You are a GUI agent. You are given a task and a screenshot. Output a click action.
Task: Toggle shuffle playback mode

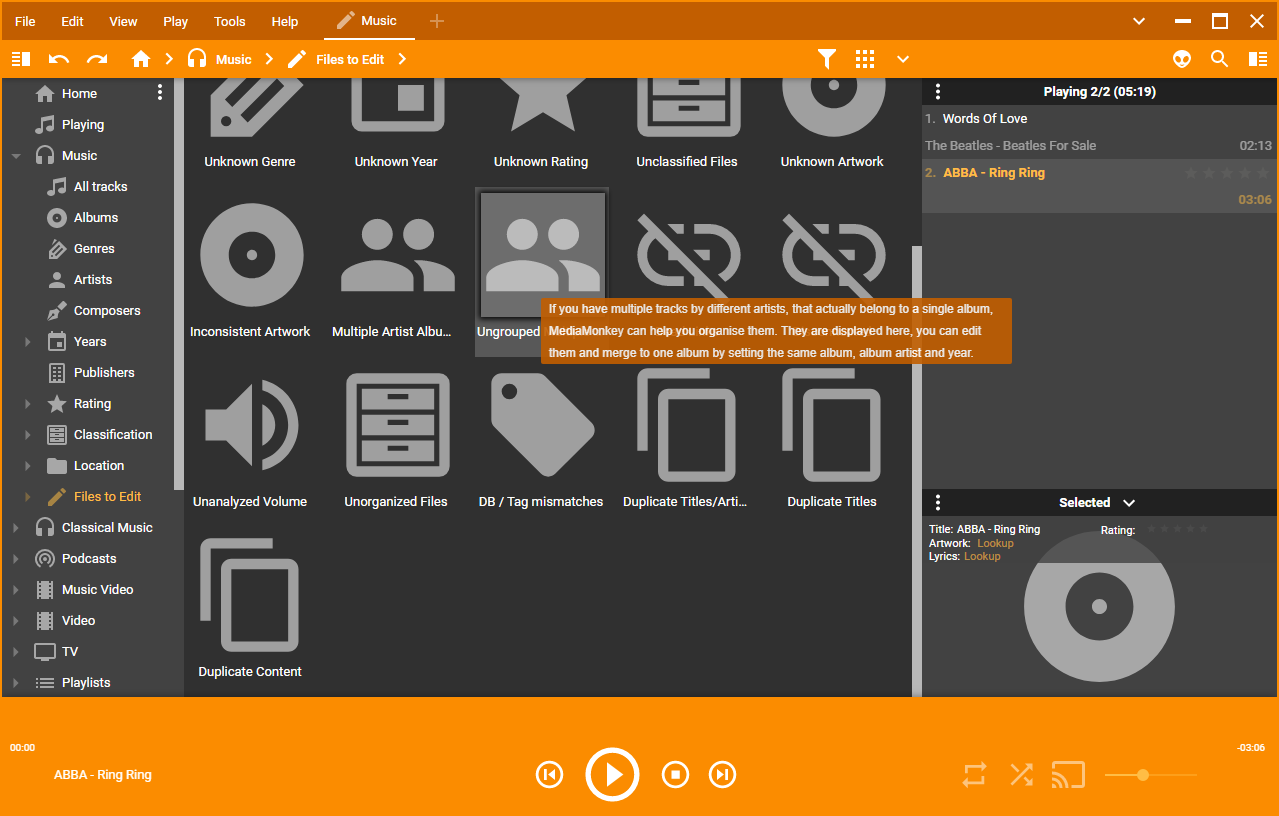tap(1021, 775)
